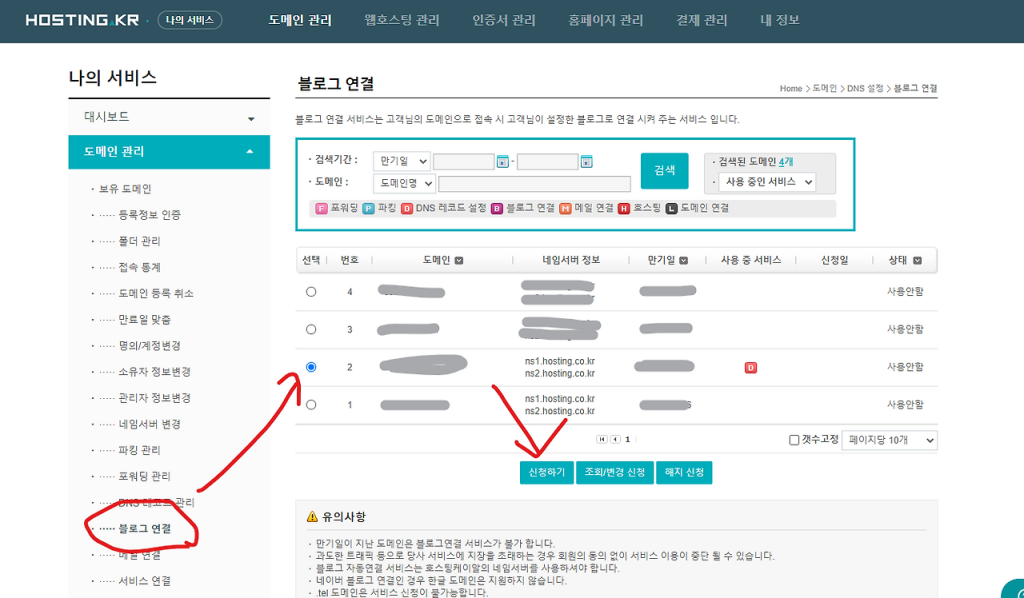Click the 신청하기 button
Viewport: 1024px width, 598px height.
(x=546, y=472)
